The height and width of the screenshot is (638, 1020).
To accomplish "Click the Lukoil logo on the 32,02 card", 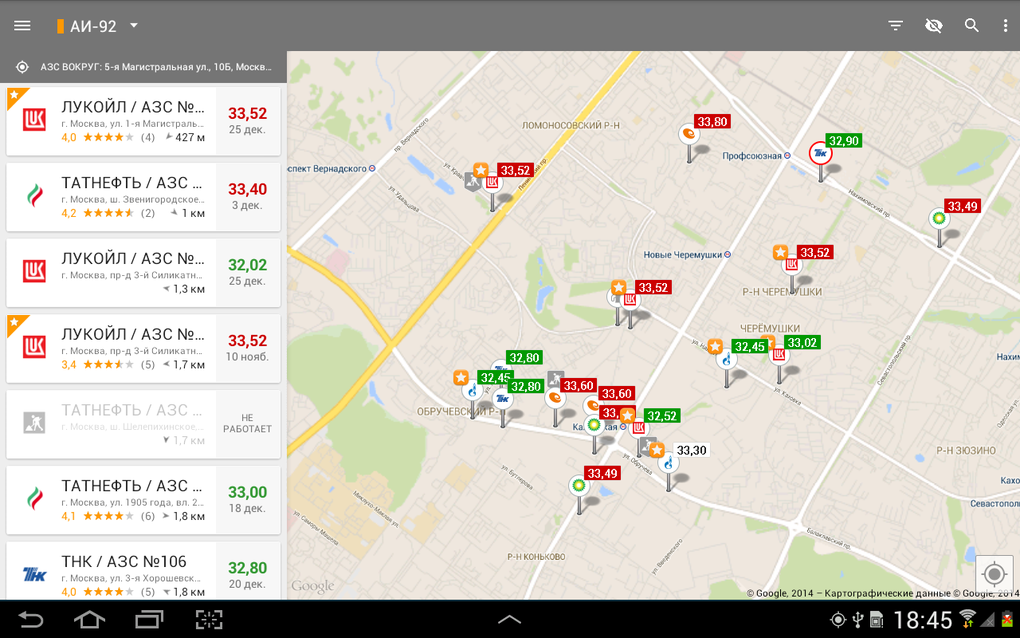I will coord(34,271).
